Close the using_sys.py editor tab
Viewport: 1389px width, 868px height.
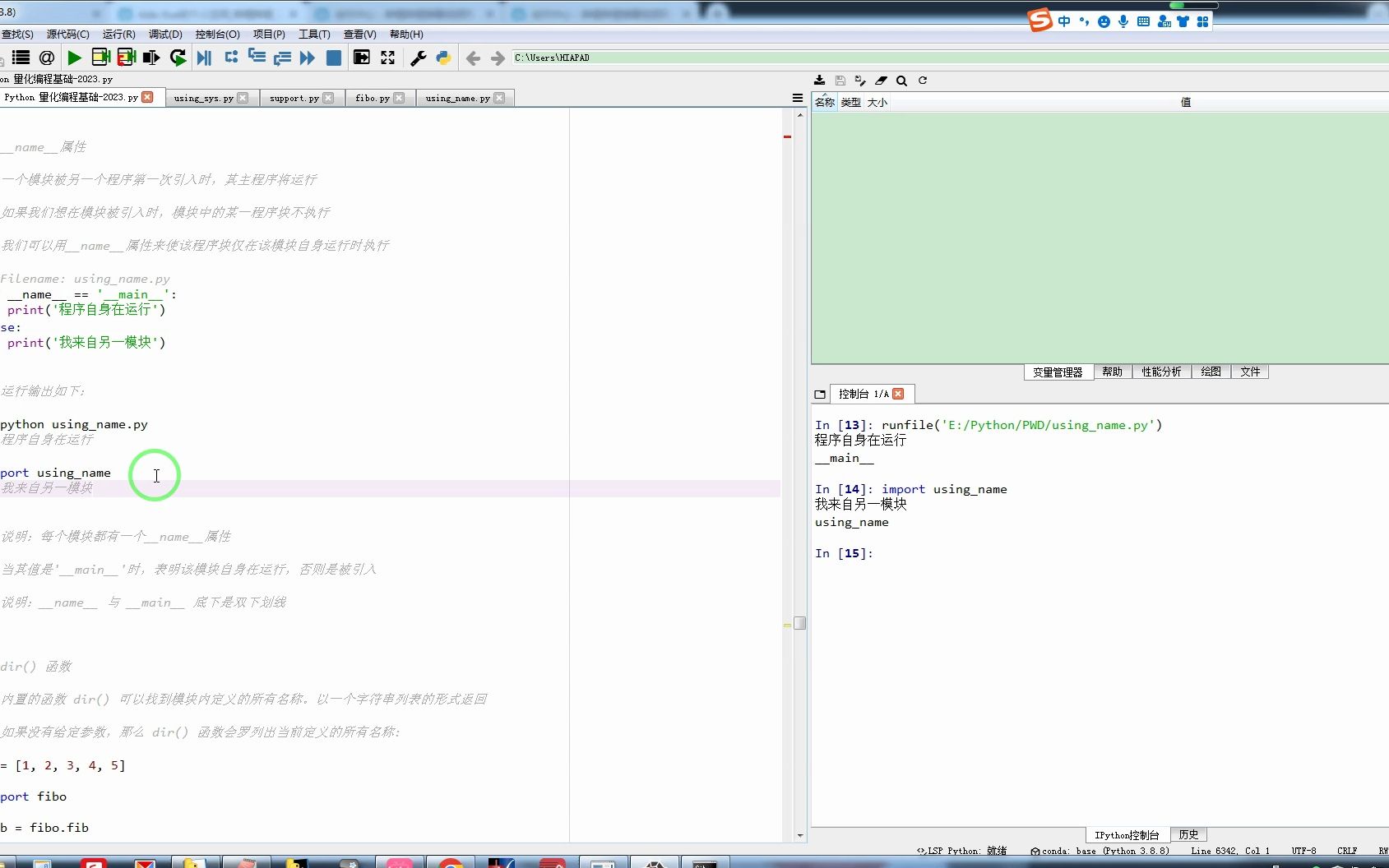[x=243, y=98]
